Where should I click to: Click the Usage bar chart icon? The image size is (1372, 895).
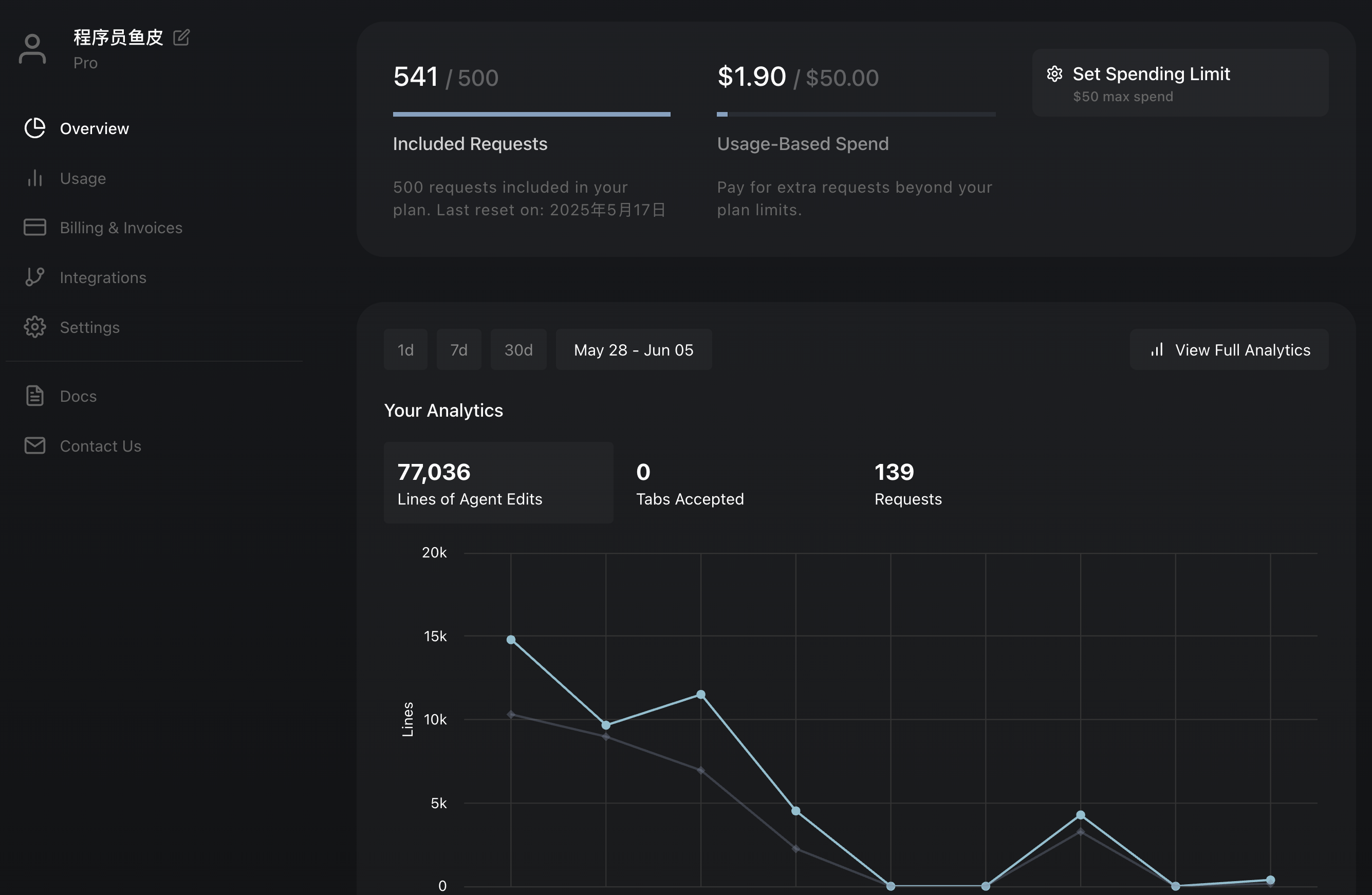point(34,178)
